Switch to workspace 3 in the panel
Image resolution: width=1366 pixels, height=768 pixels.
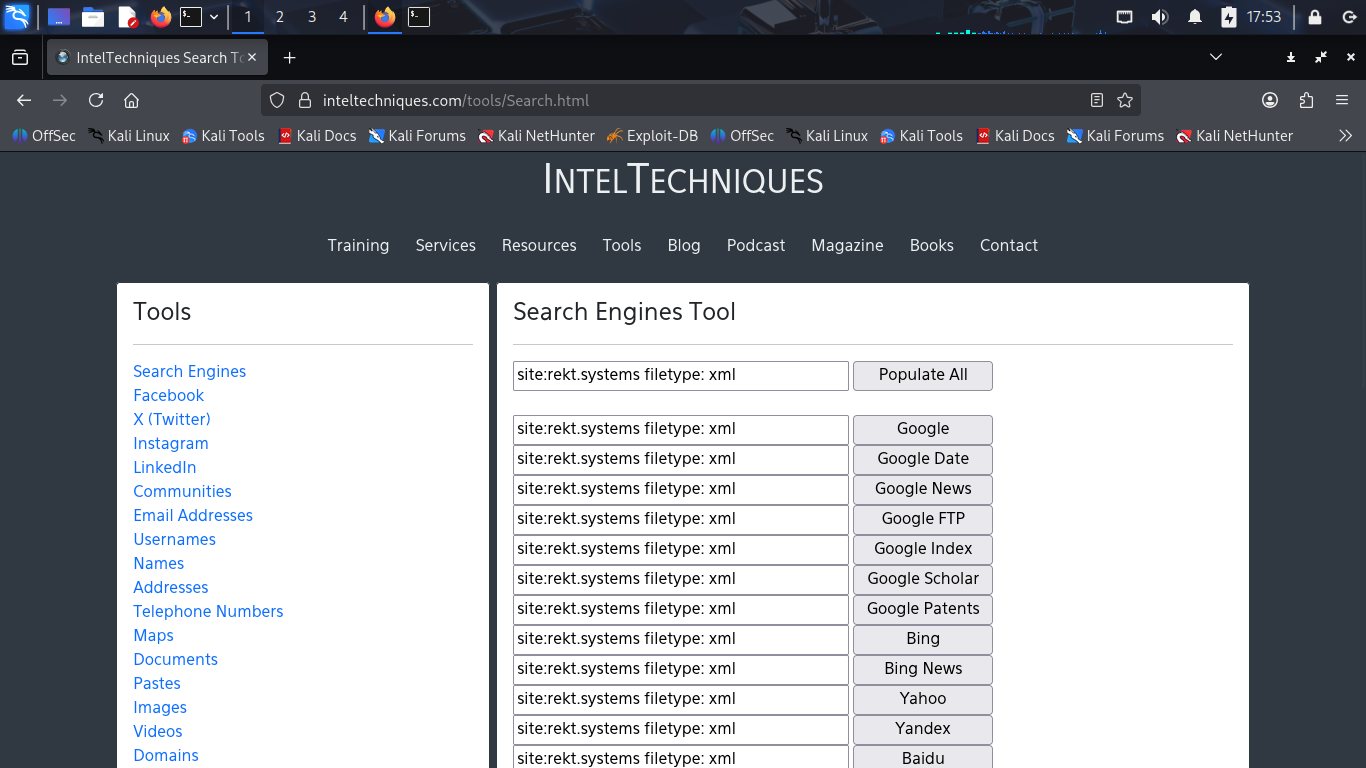click(312, 17)
